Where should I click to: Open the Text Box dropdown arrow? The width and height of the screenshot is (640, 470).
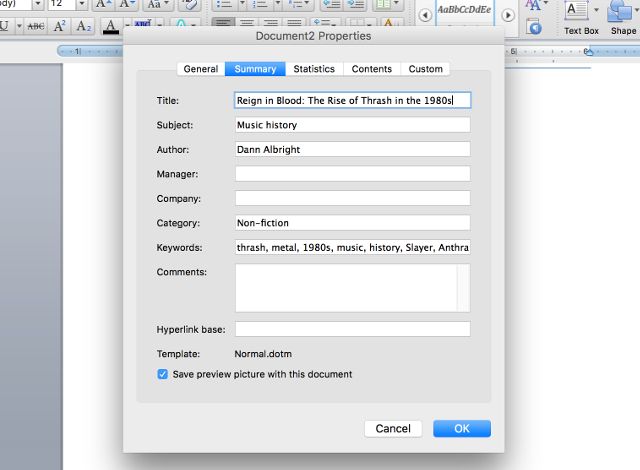point(596,9)
